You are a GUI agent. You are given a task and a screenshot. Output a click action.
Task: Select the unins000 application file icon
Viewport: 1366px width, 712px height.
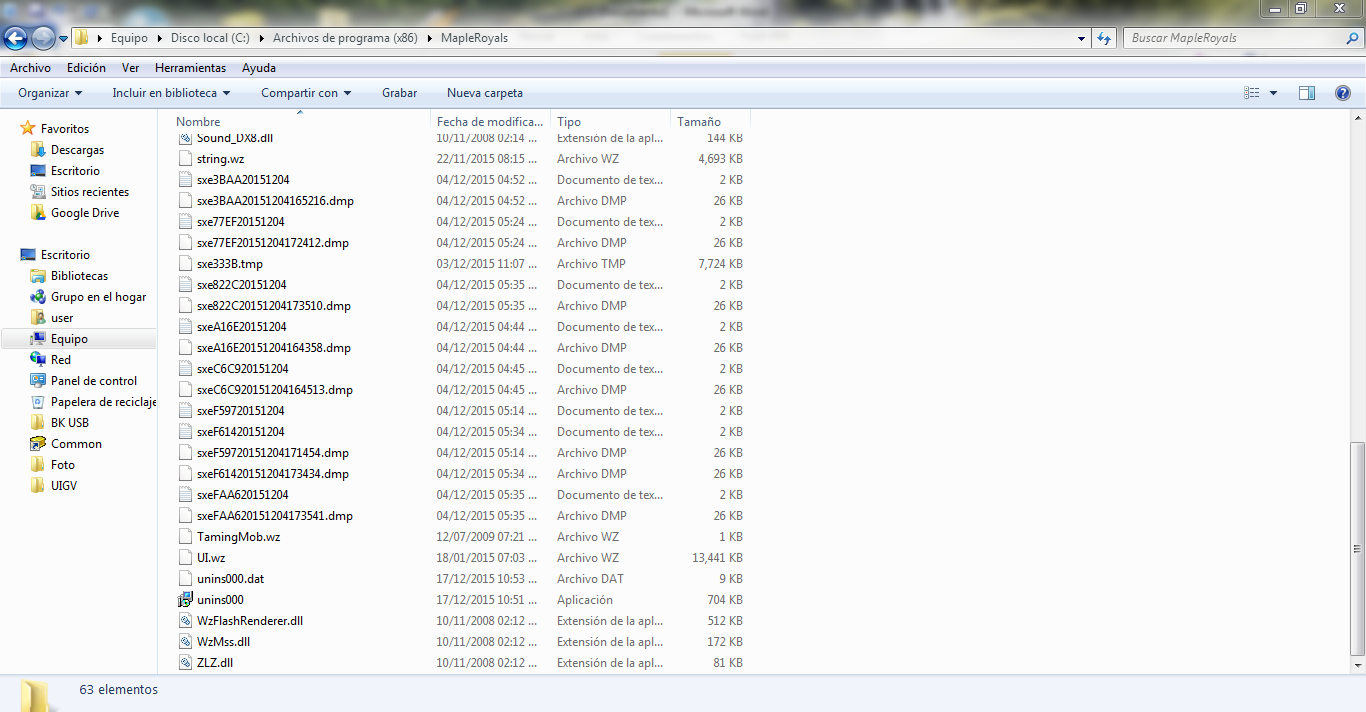pos(184,600)
